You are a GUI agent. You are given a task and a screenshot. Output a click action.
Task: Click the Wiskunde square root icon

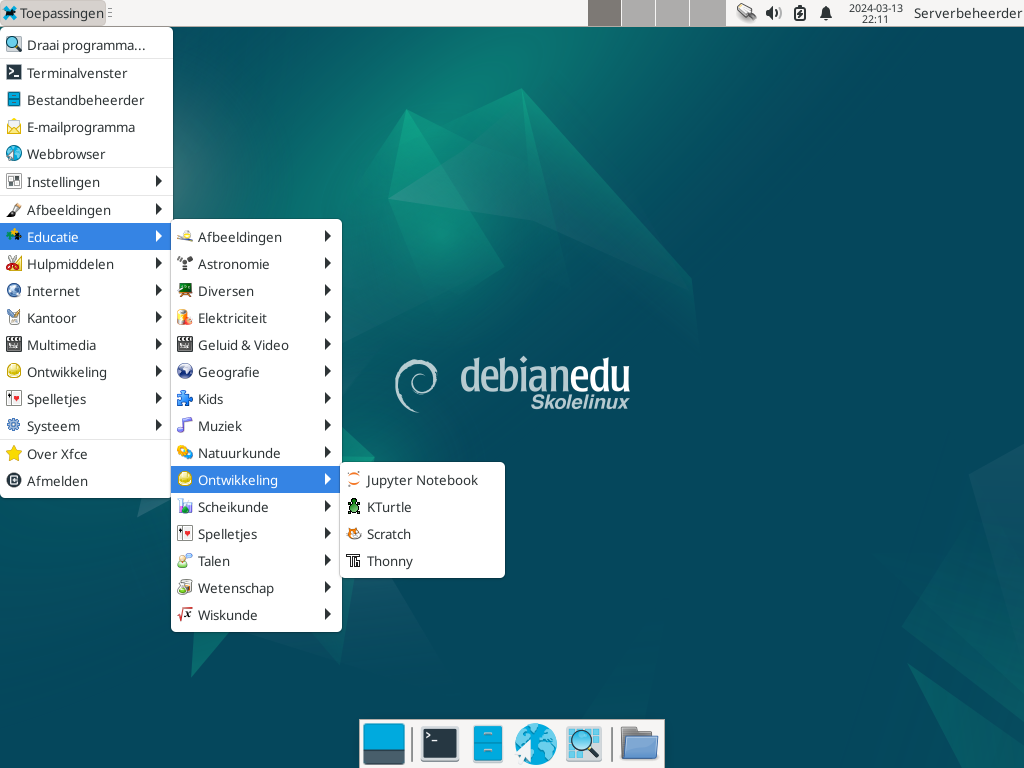coord(185,614)
